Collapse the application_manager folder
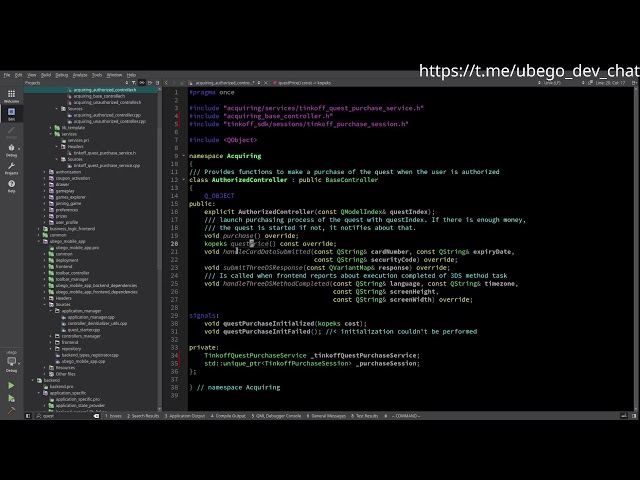640x480 pixels. coord(51,311)
